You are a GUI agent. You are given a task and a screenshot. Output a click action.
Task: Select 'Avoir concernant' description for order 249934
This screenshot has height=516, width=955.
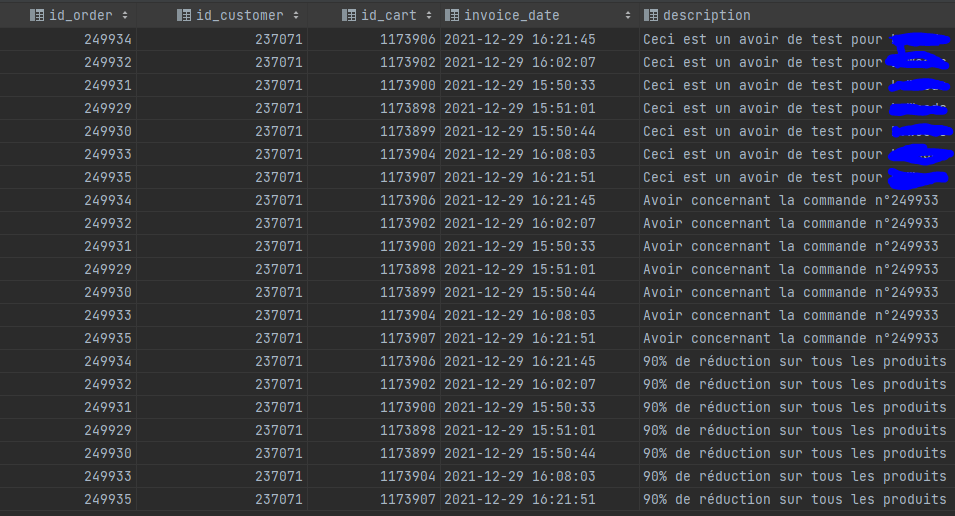(x=790, y=200)
